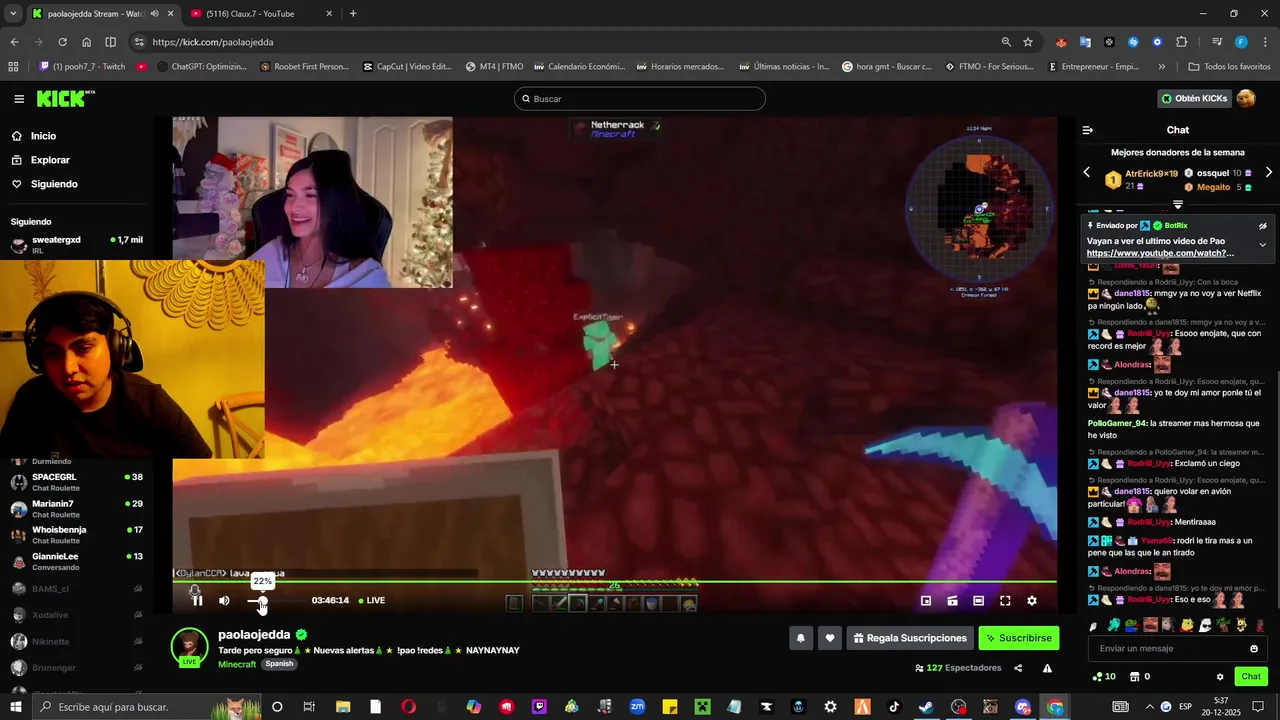Image resolution: width=1280 pixels, height=720 pixels.
Task: Insert the ghost sunglasses emote
Action: (x=1205, y=625)
